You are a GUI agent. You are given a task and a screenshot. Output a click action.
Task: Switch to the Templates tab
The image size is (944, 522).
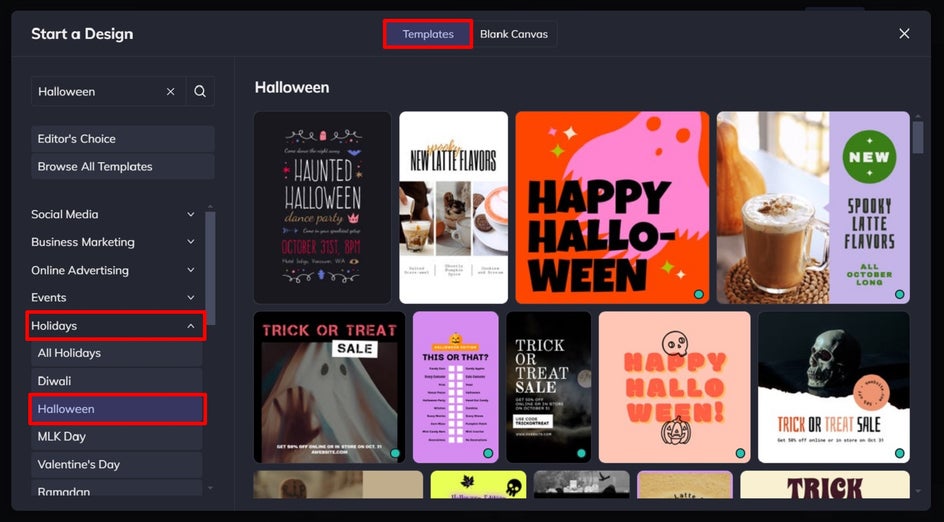(x=428, y=34)
